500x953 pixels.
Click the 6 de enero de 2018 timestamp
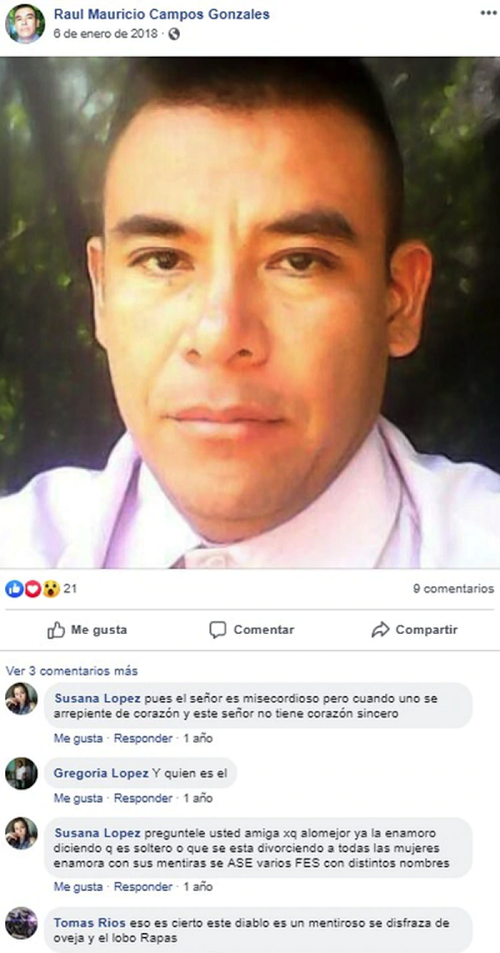click(x=105, y=34)
